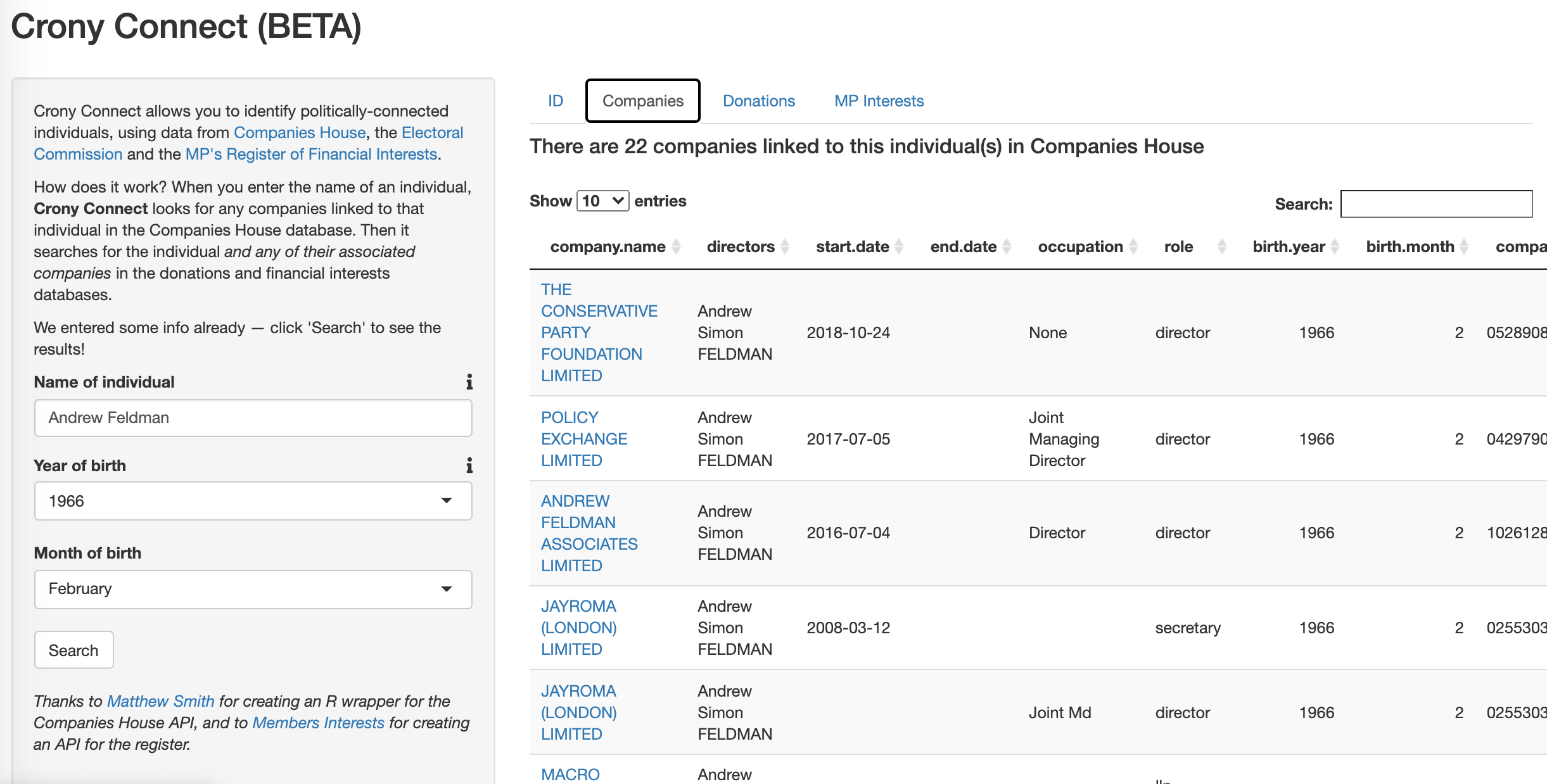The width and height of the screenshot is (1547, 784).
Task: Sort table by directors column arrows
Action: (785, 246)
